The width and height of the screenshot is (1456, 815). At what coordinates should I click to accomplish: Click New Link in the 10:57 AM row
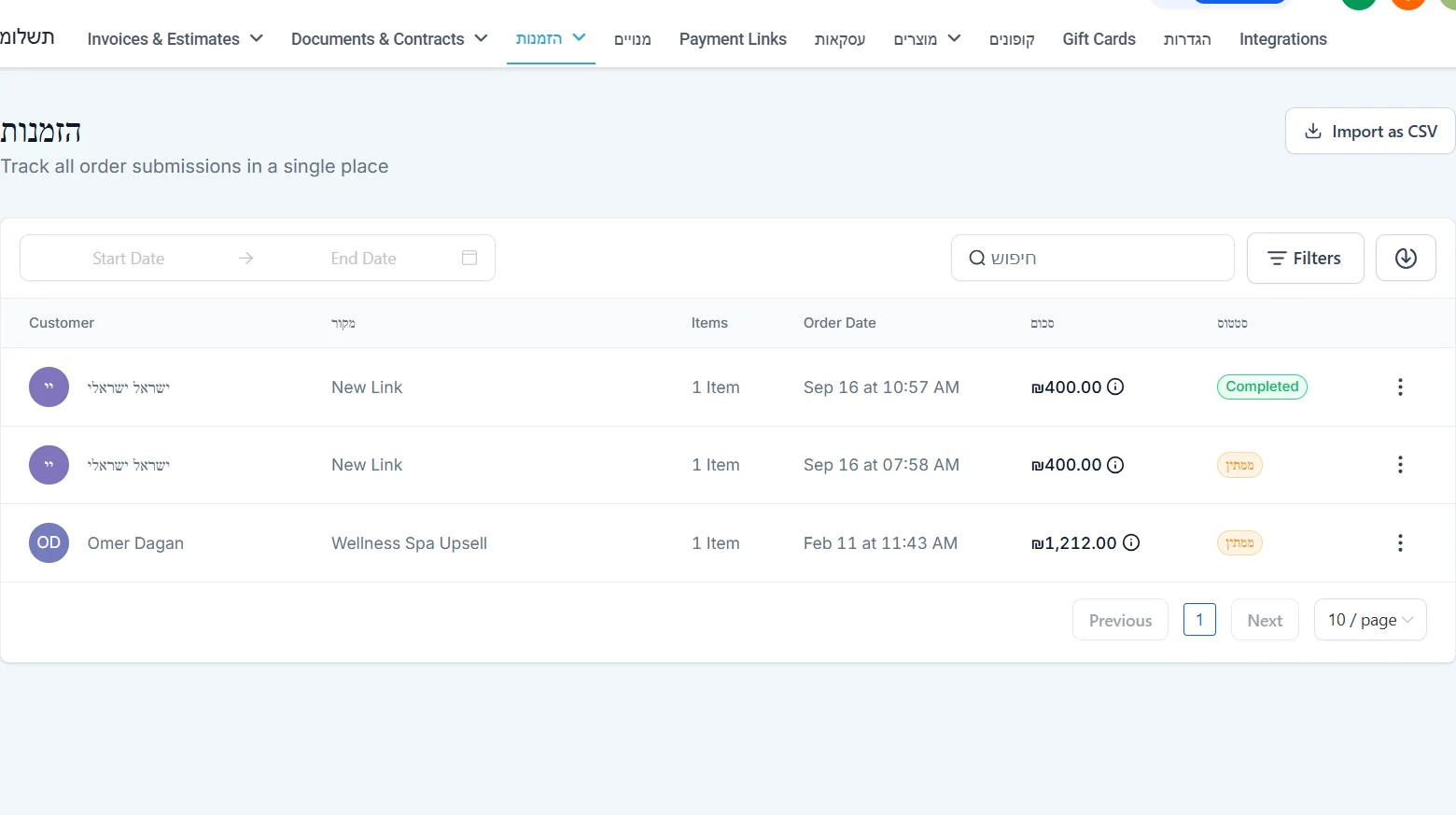coord(367,387)
